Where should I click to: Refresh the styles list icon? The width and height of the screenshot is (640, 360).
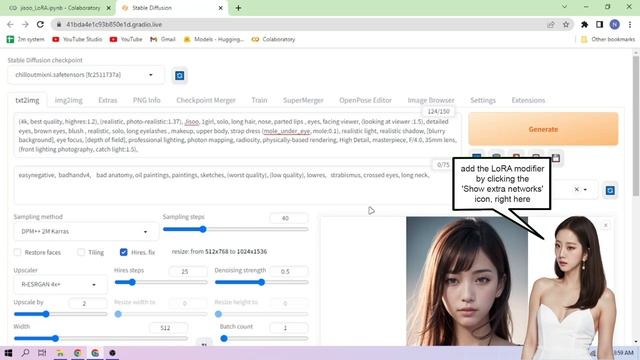point(610,190)
